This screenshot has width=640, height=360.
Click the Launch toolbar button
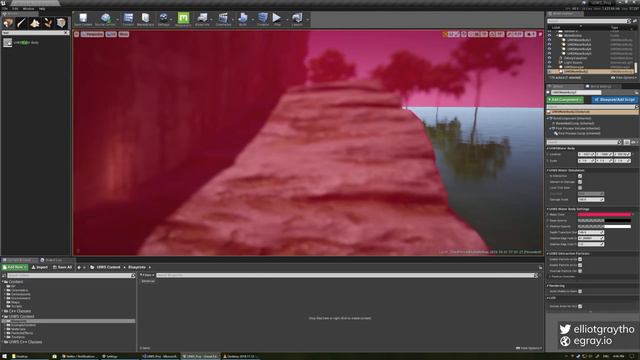(297, 19)
